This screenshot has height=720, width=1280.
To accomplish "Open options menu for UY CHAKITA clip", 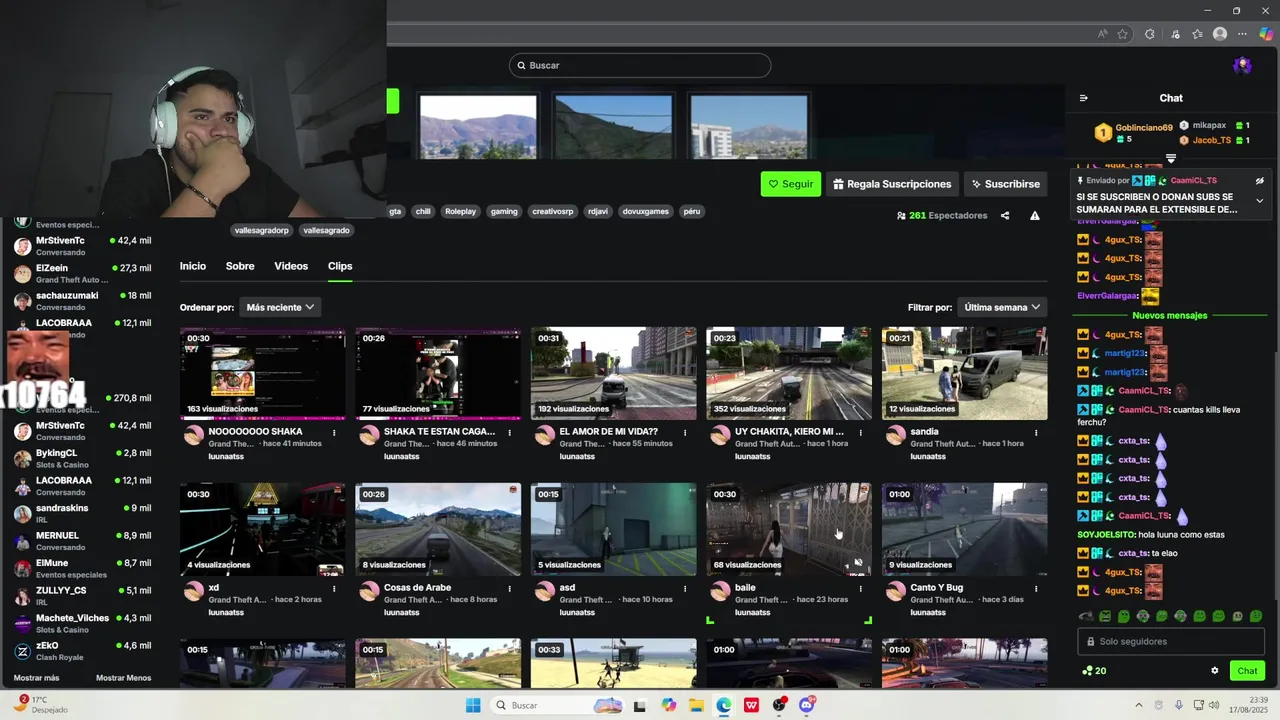I will (x=861, y=433).
